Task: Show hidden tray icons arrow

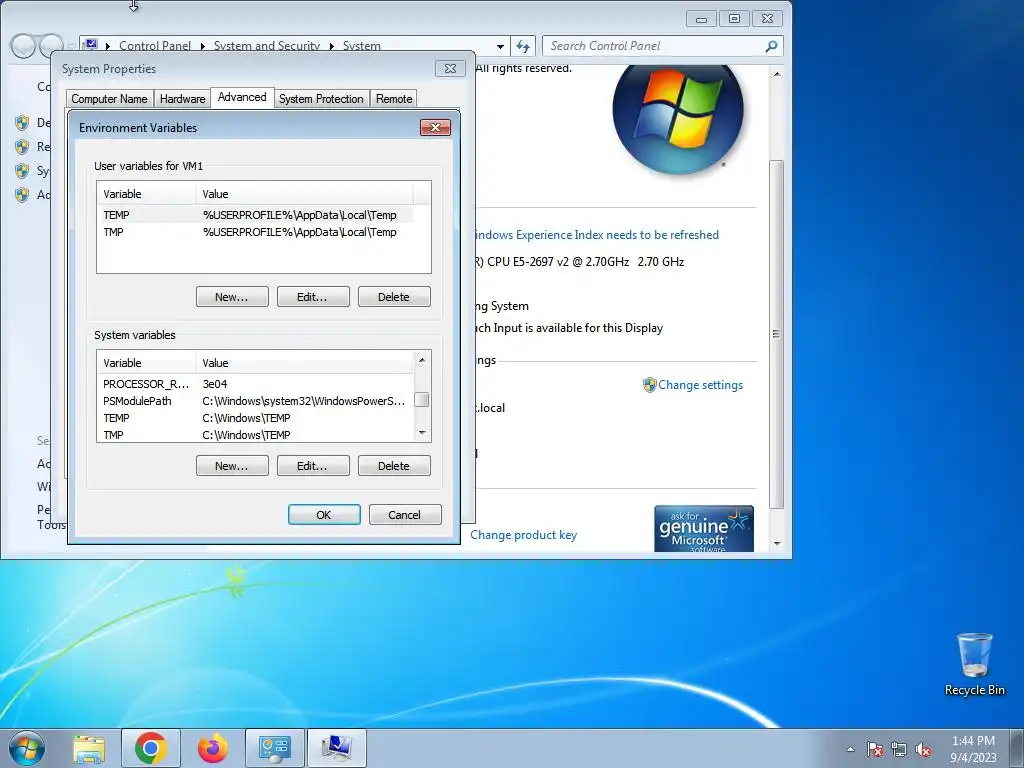Action: coord(850,750)
